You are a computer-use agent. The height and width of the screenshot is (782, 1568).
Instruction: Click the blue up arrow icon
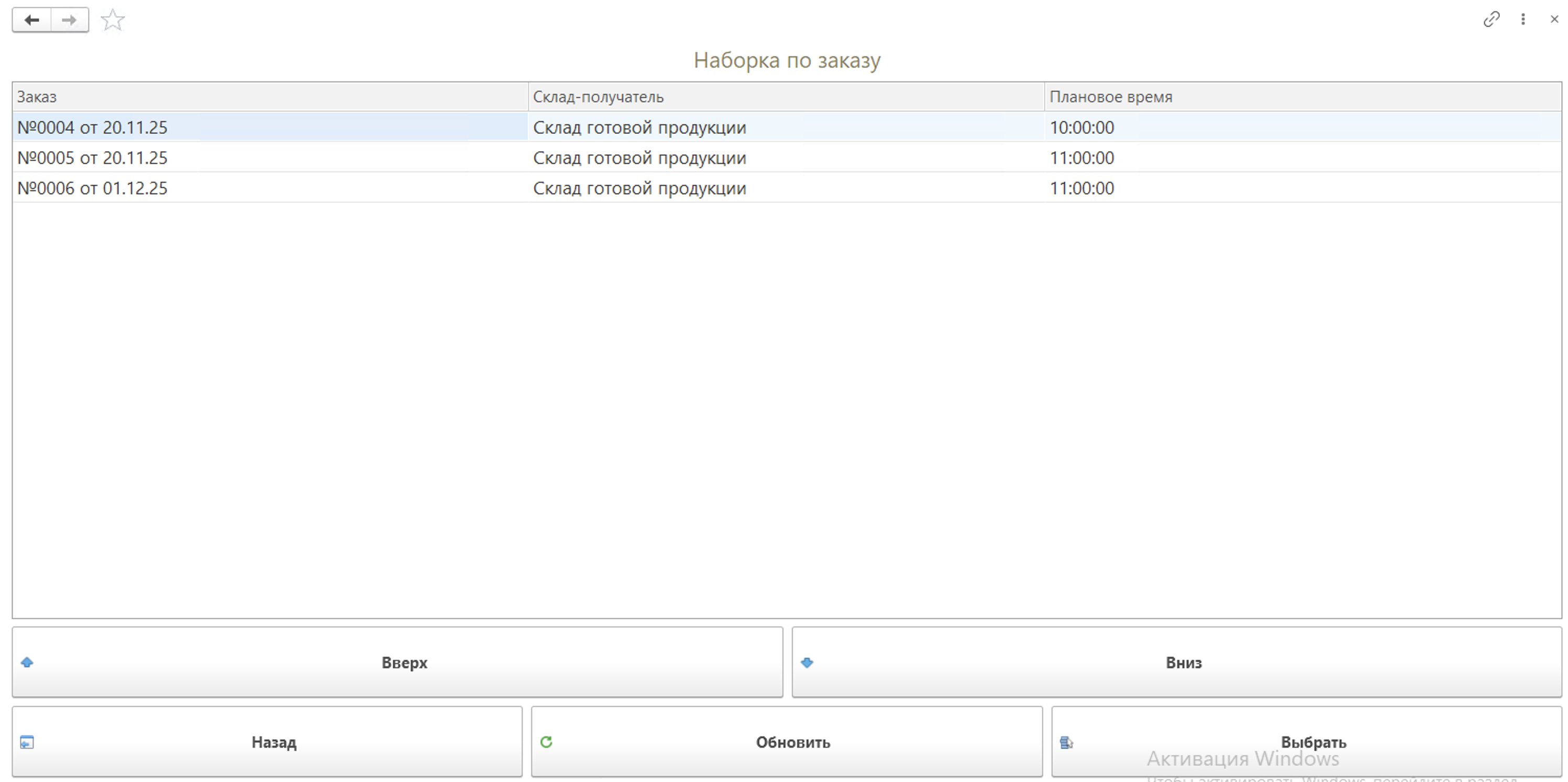point(27,662)
